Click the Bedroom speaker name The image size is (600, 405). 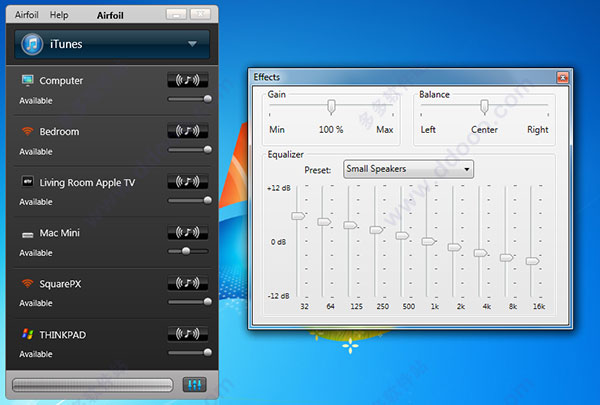pyautogui.click(x=59, y=132)
